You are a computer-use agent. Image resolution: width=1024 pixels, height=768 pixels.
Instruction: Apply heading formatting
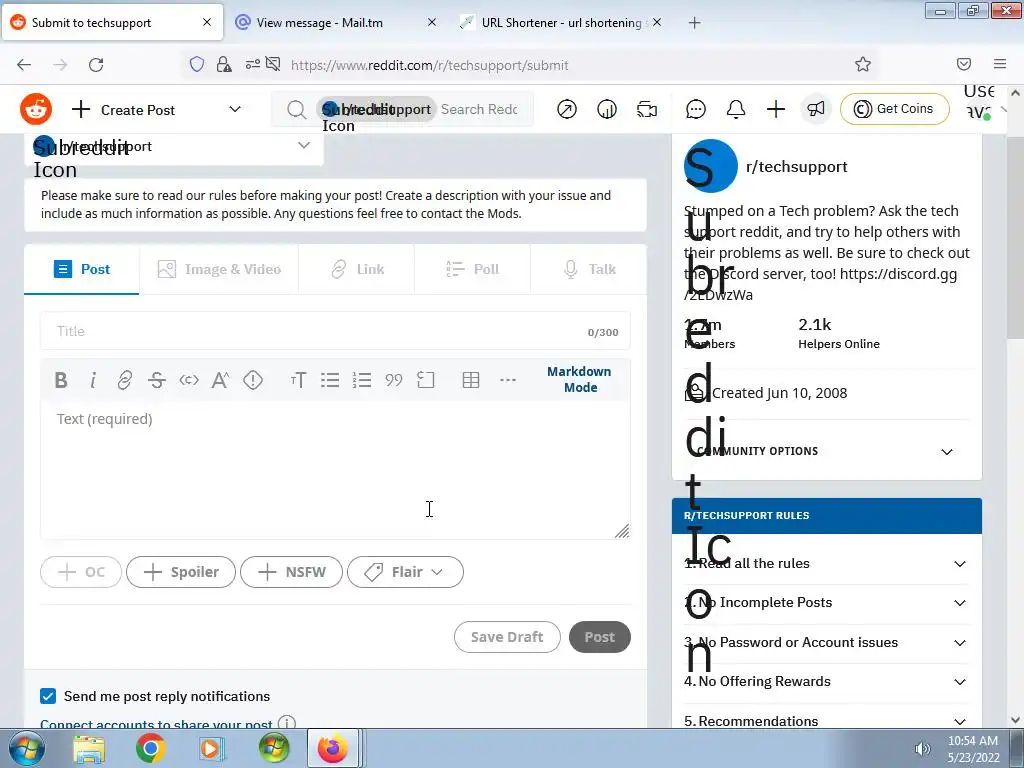[x=298, y=380]
